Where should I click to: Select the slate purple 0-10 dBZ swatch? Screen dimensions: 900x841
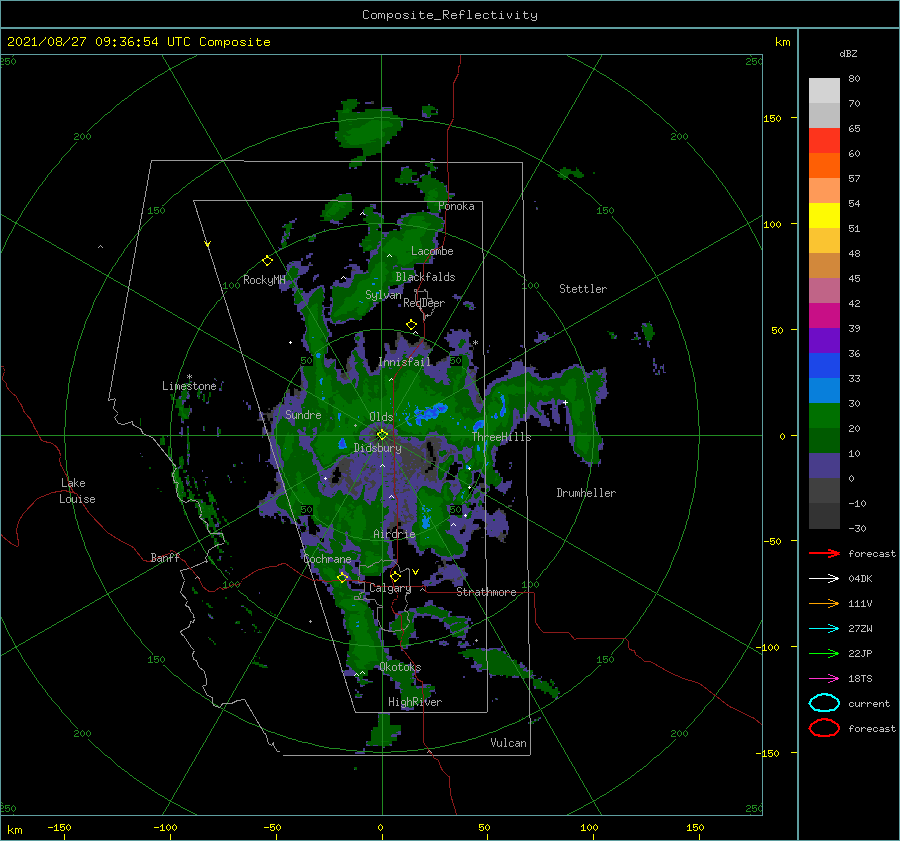click(824, 466)
